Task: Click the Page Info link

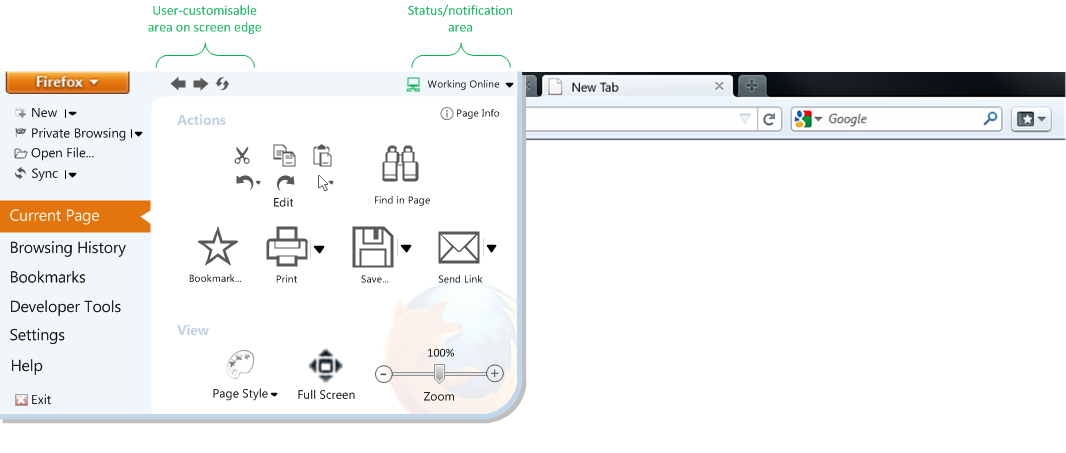Action: pos(470,114)
